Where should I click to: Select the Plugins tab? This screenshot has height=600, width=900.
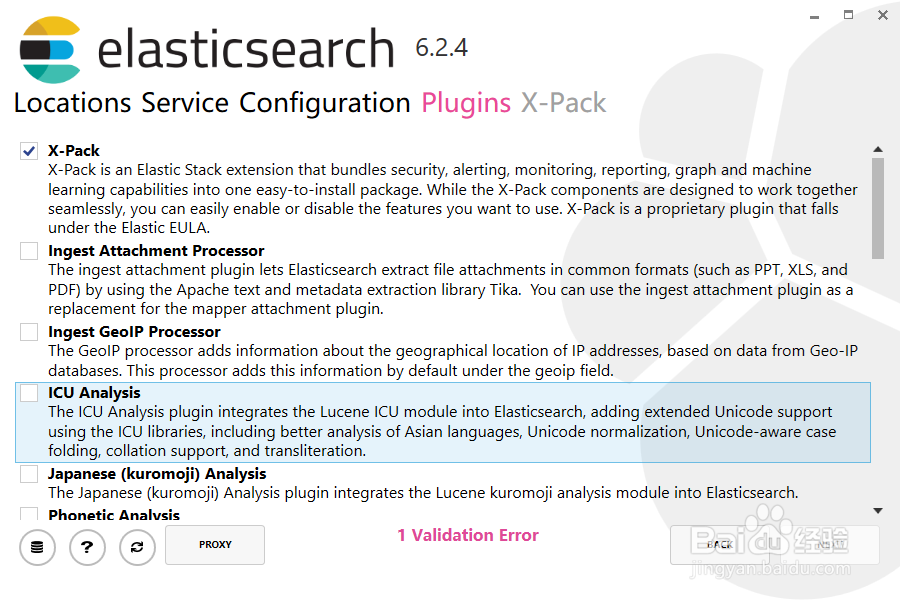pos(465,103)
